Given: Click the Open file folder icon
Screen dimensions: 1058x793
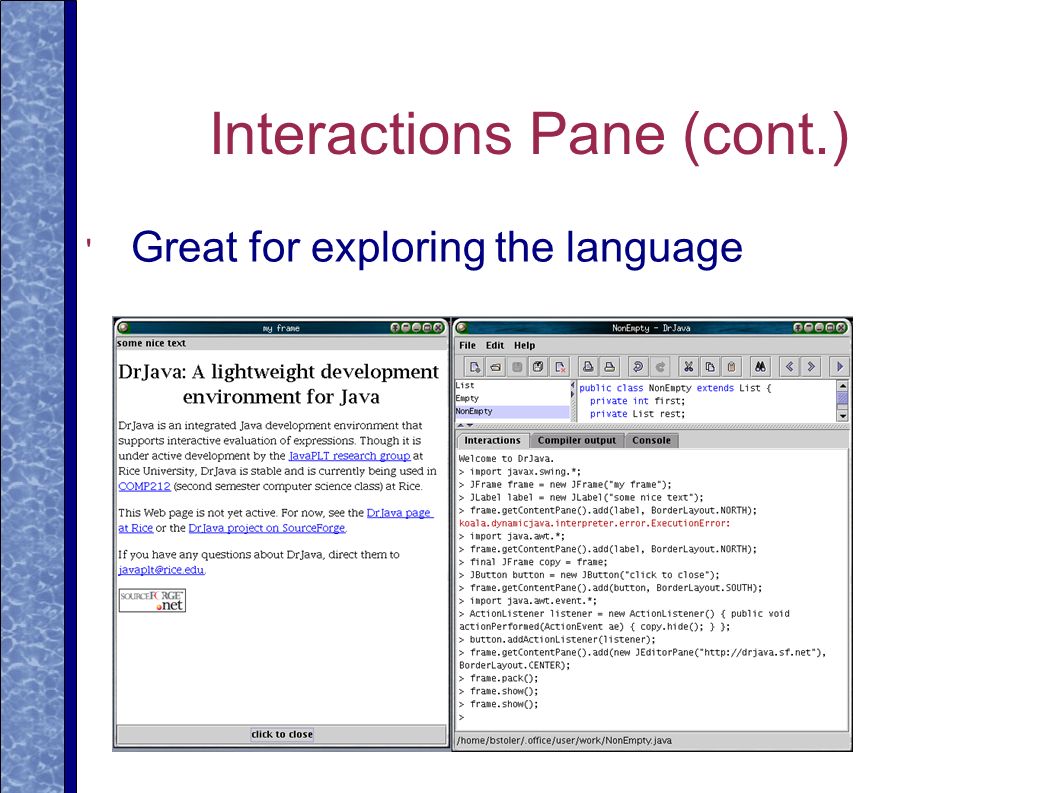Looking at the screenshot, I should 496,366.
